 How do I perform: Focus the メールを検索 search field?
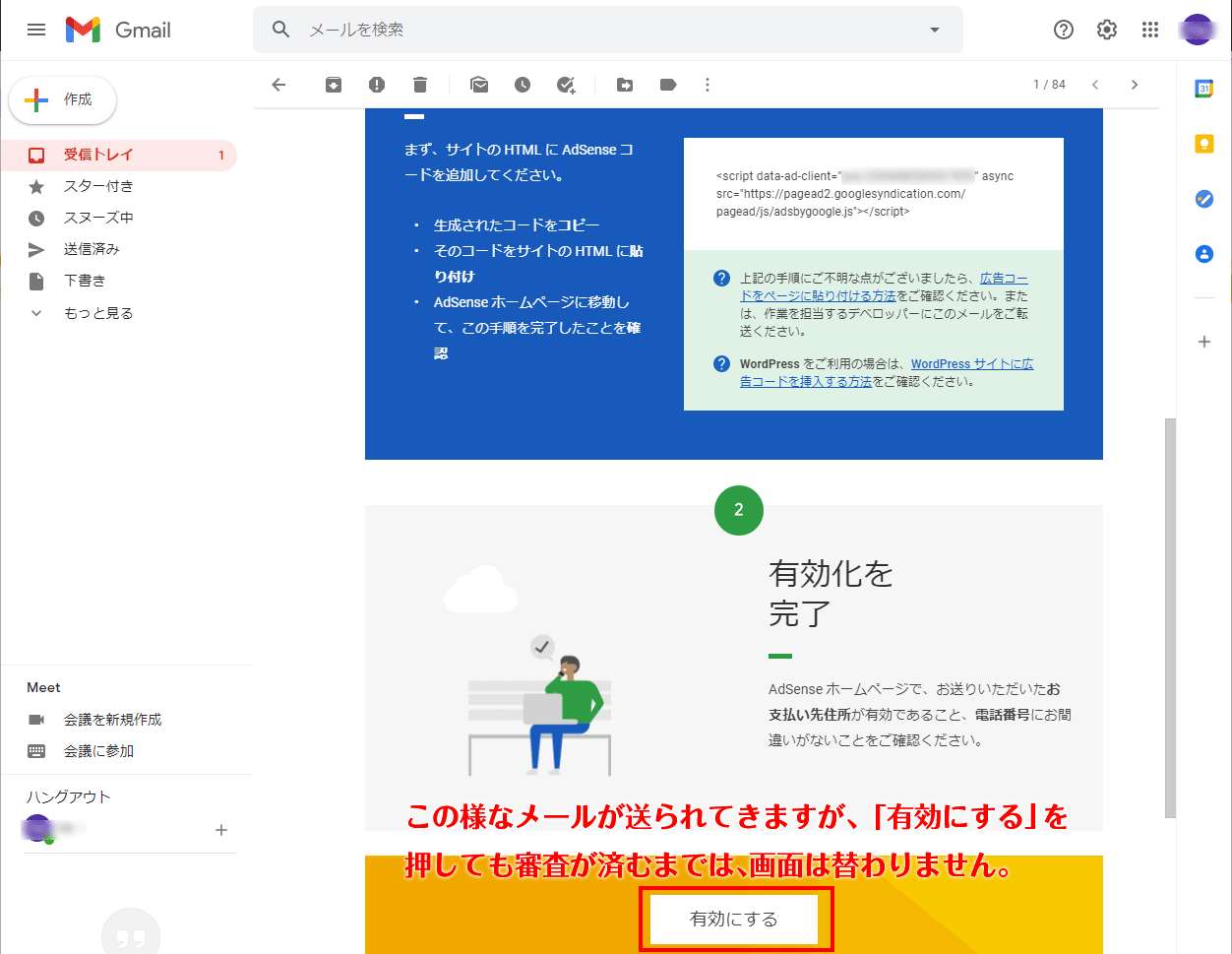point(610,30)
